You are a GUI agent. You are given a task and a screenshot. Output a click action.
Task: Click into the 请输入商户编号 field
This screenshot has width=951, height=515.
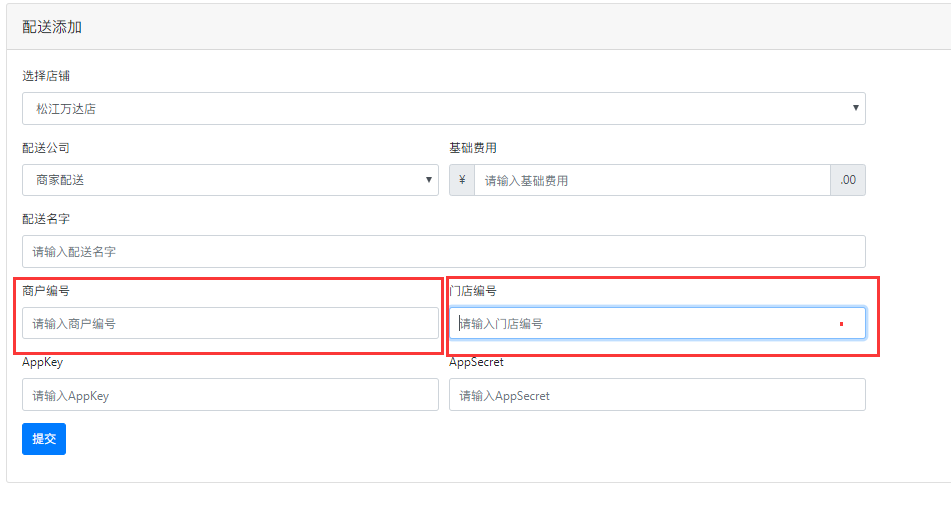pyautogui.click(x=230, y=323)
